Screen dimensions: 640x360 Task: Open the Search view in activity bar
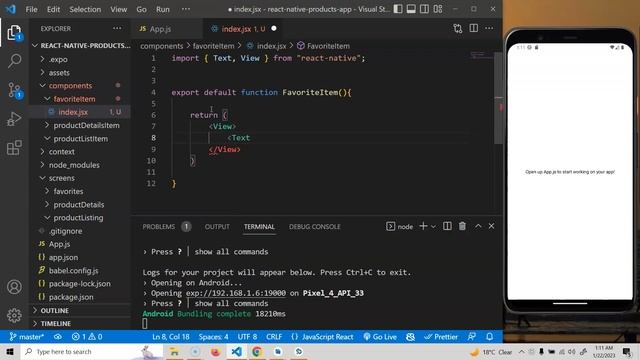click(14, 61)
